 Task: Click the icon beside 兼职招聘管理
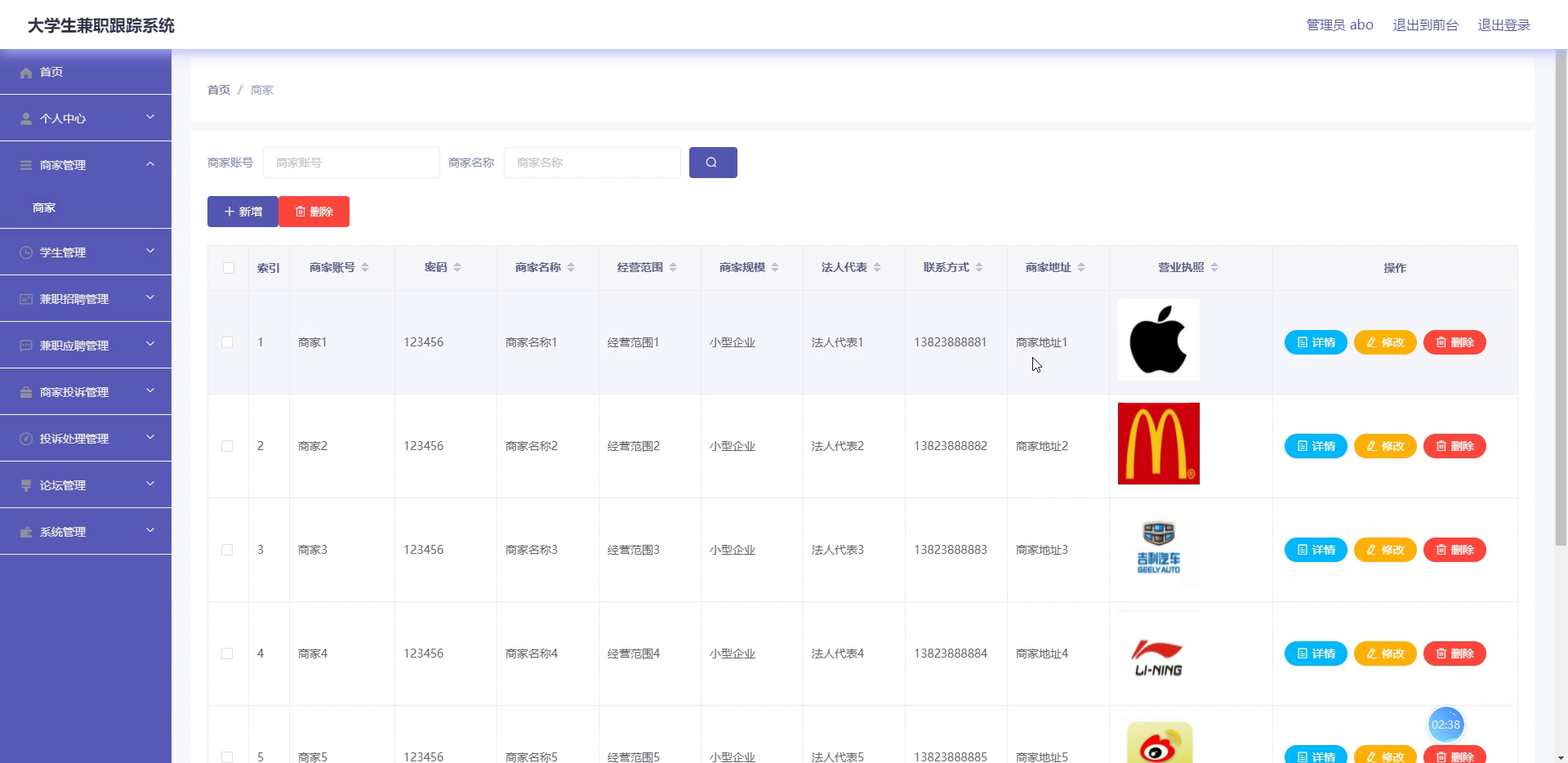tap(26, 300)
